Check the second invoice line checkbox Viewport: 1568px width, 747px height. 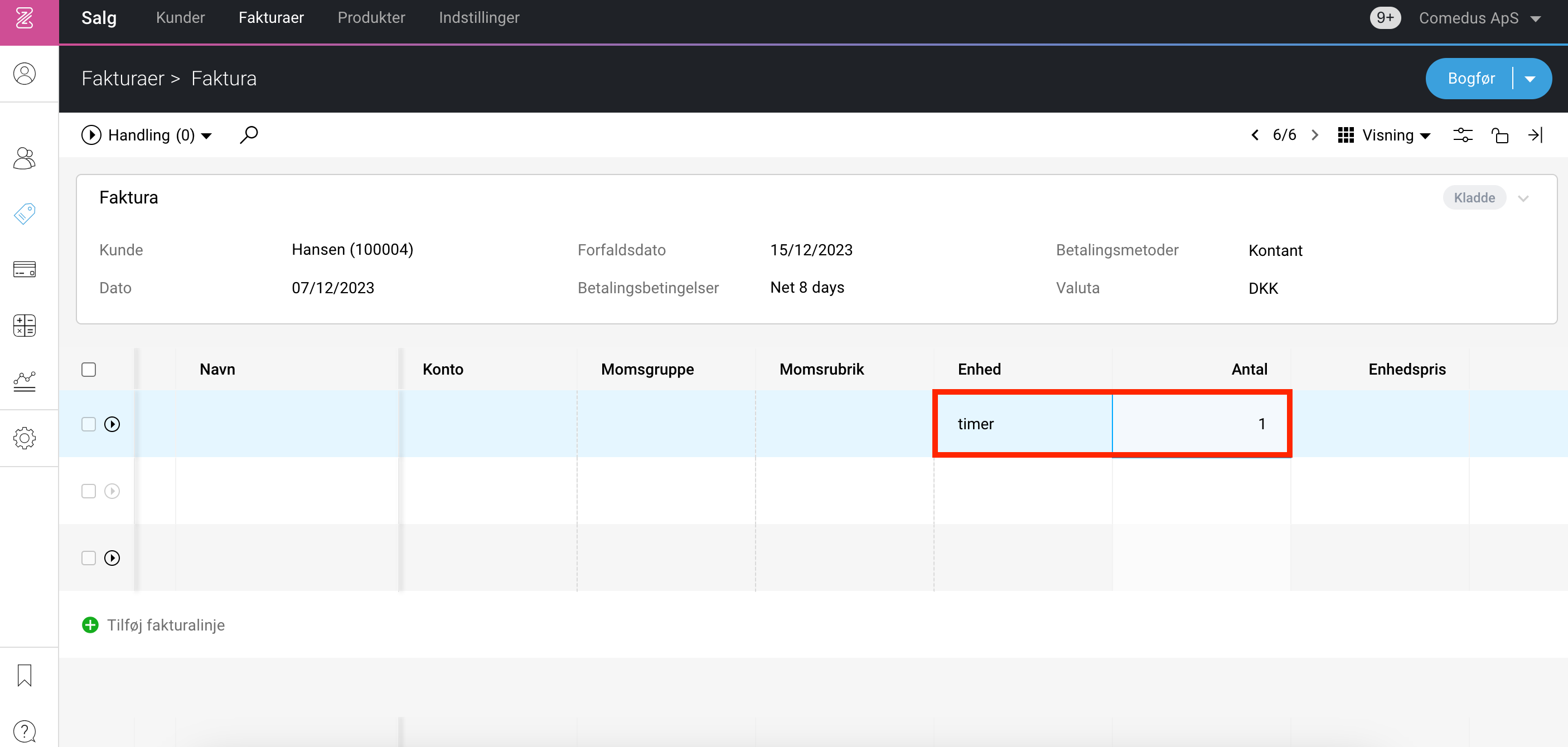point(89,491)
